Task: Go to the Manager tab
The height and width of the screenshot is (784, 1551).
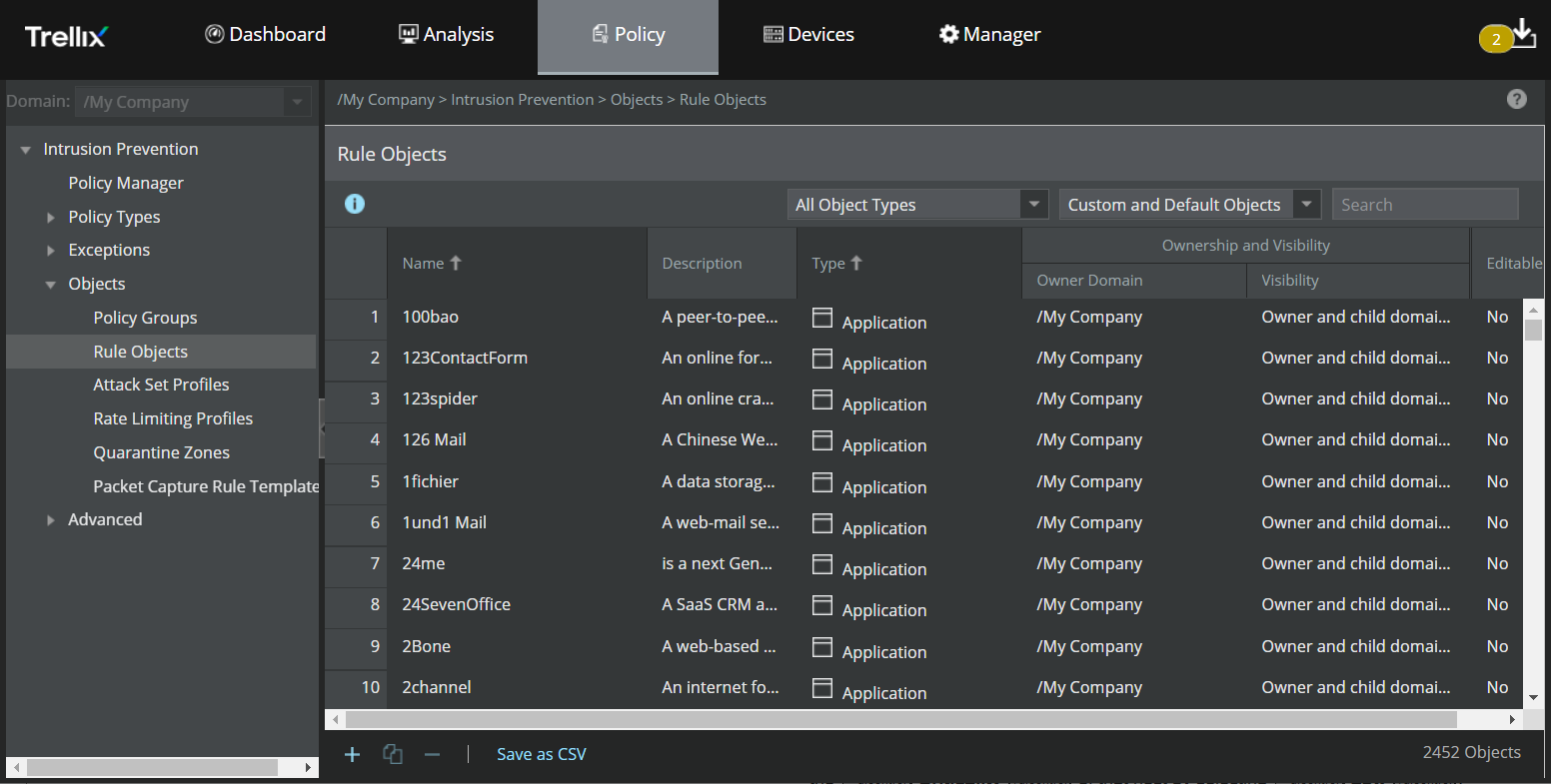Action: coord(989,34)
